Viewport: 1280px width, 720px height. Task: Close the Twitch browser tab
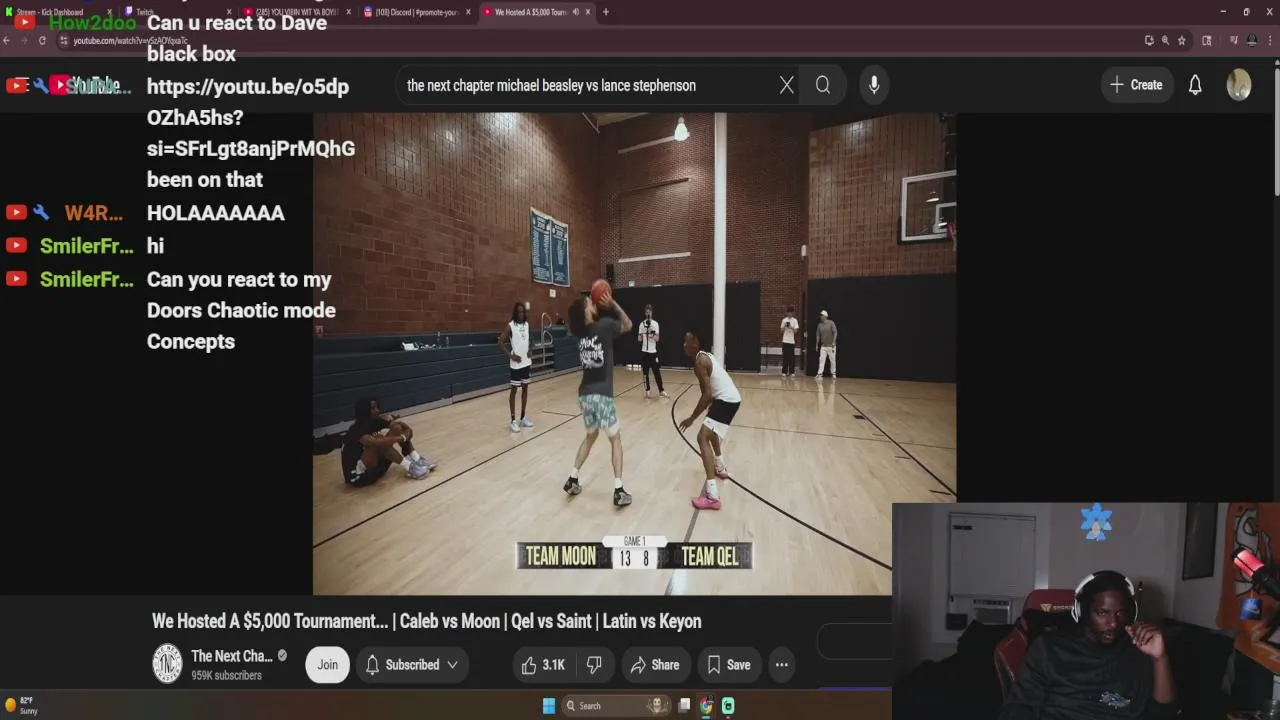[228, 12]
